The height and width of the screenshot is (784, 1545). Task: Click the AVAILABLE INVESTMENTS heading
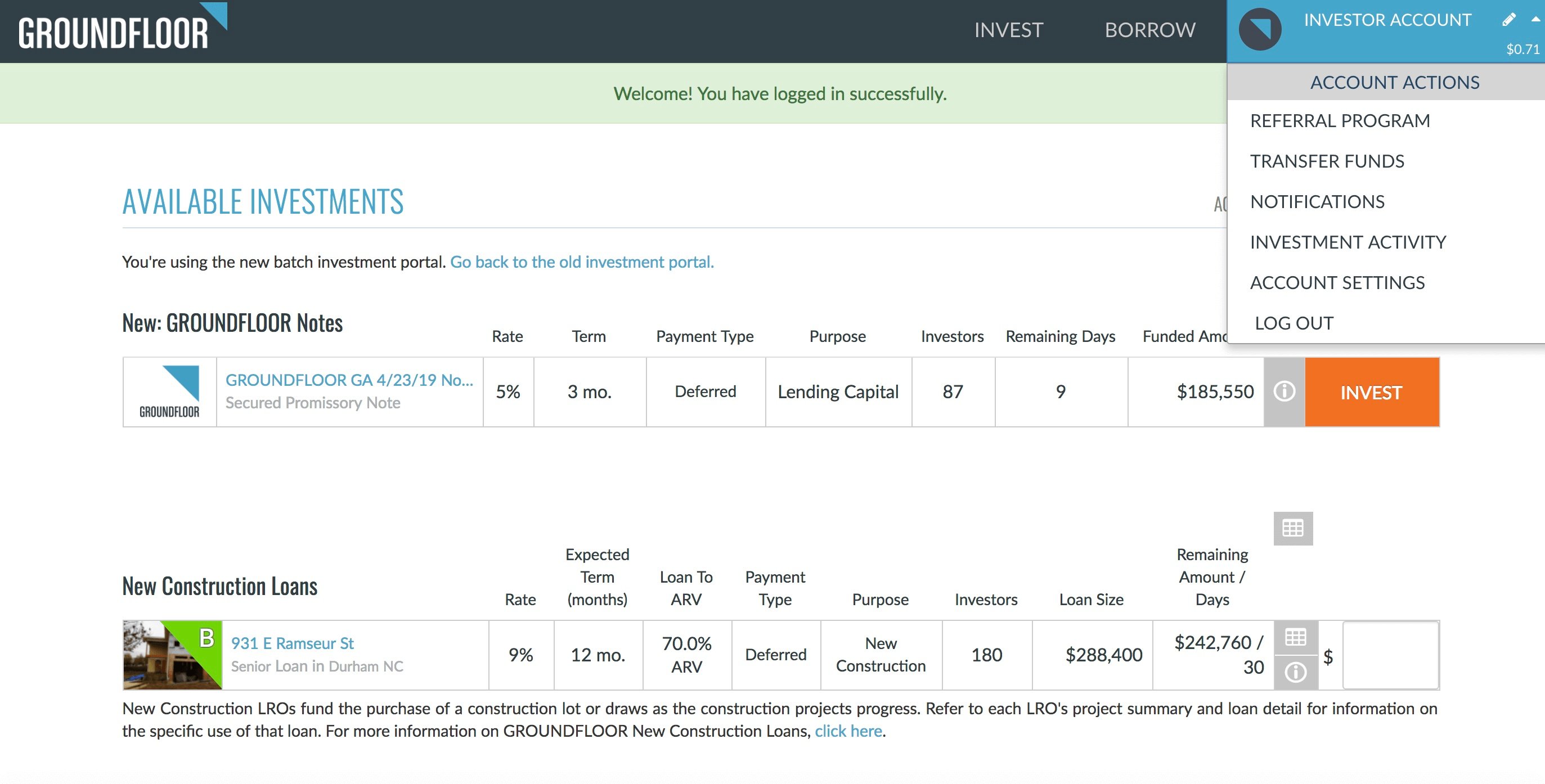click(x=263, y=202)
